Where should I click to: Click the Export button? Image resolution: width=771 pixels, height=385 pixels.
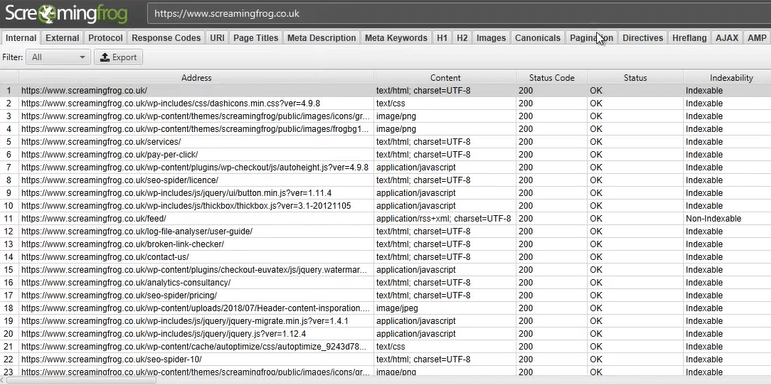118,57
